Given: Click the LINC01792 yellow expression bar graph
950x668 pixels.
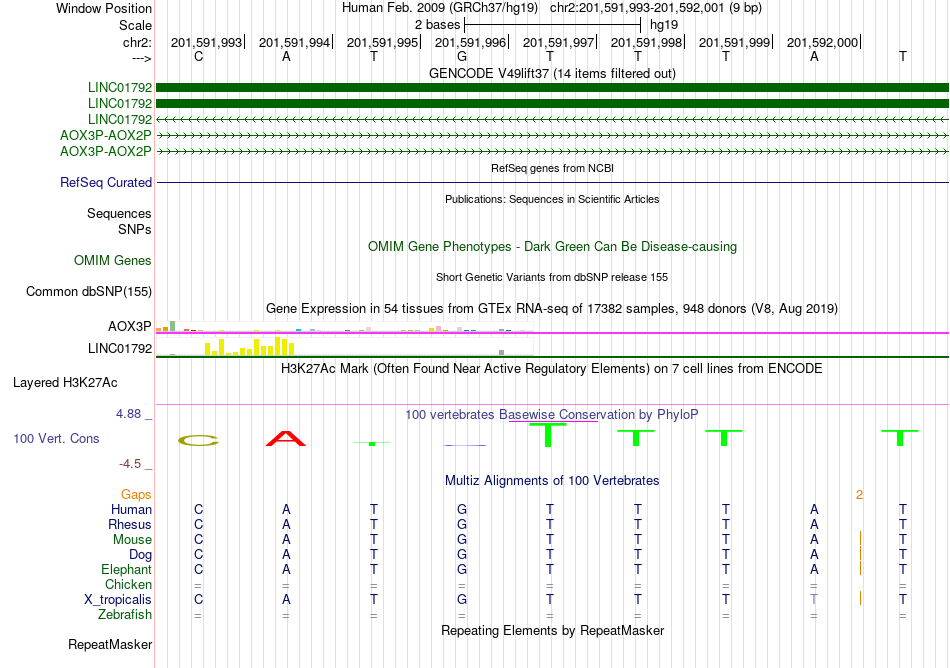Looking at the screenshot, I should point(344,346).
